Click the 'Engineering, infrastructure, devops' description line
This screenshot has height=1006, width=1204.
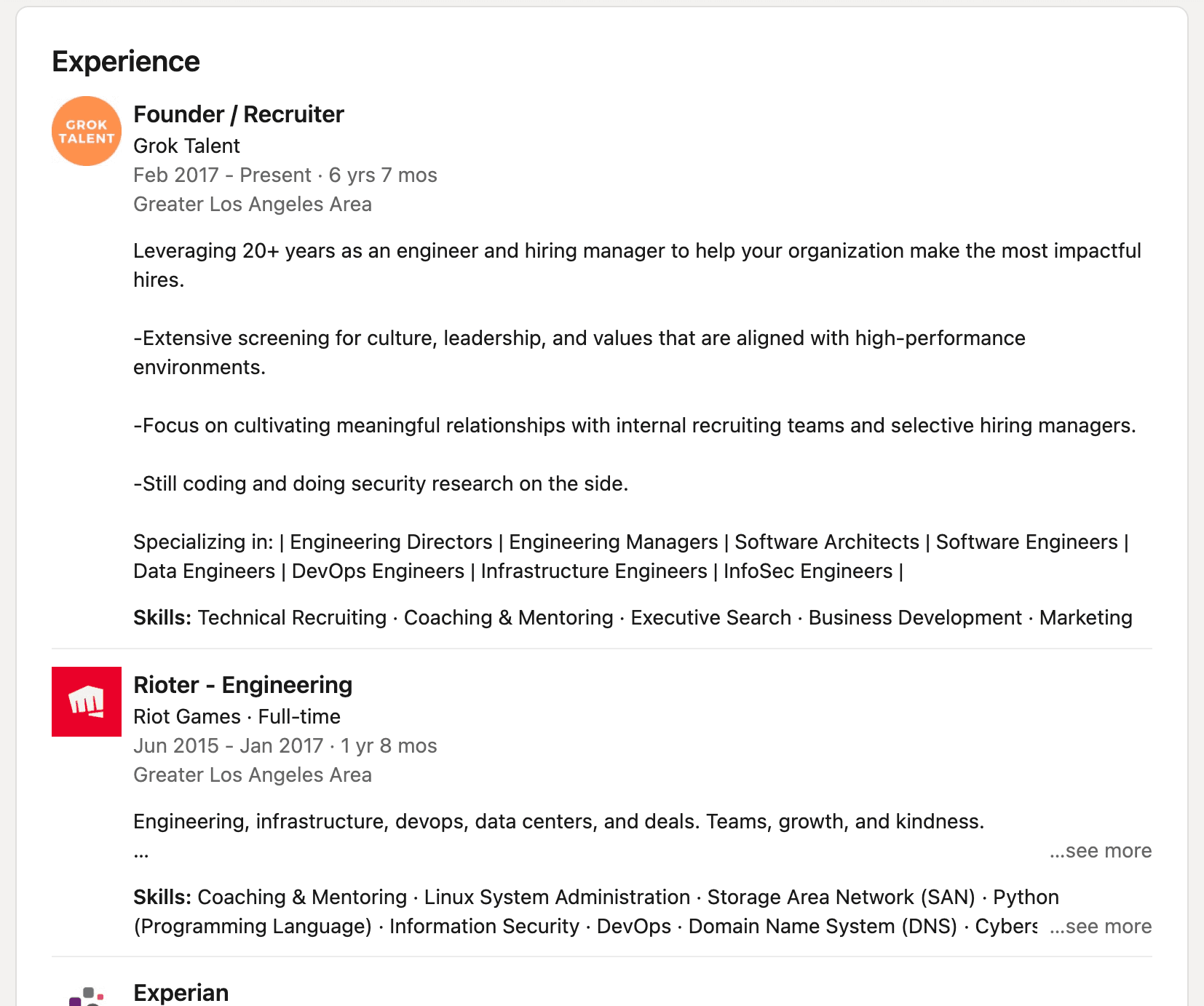pos(558,822)
